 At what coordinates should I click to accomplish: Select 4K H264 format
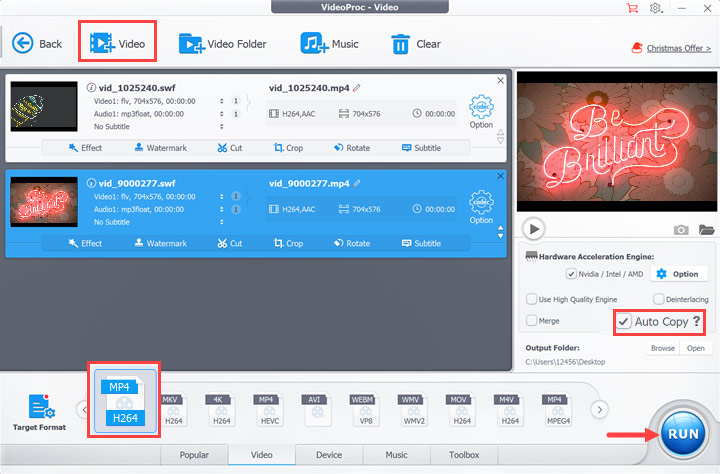point(221,410)
